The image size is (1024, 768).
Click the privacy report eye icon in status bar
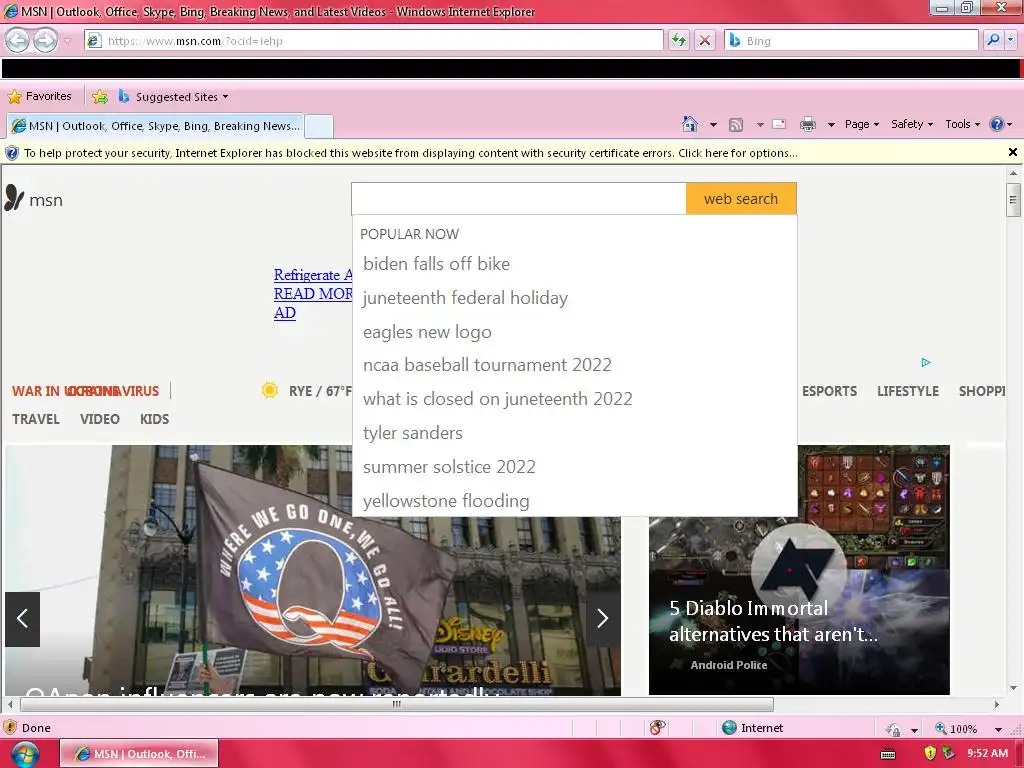tap(658, 728)
